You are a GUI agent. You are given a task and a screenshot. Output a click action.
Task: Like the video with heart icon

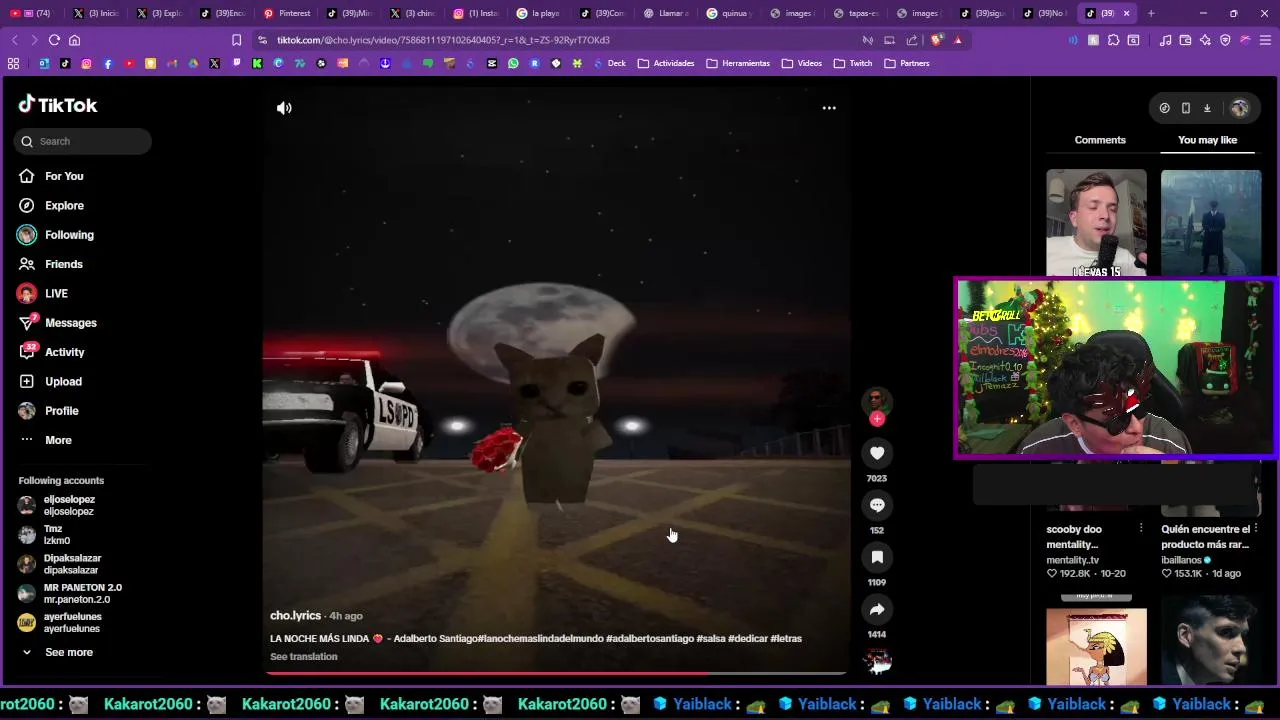coord(877,453)
